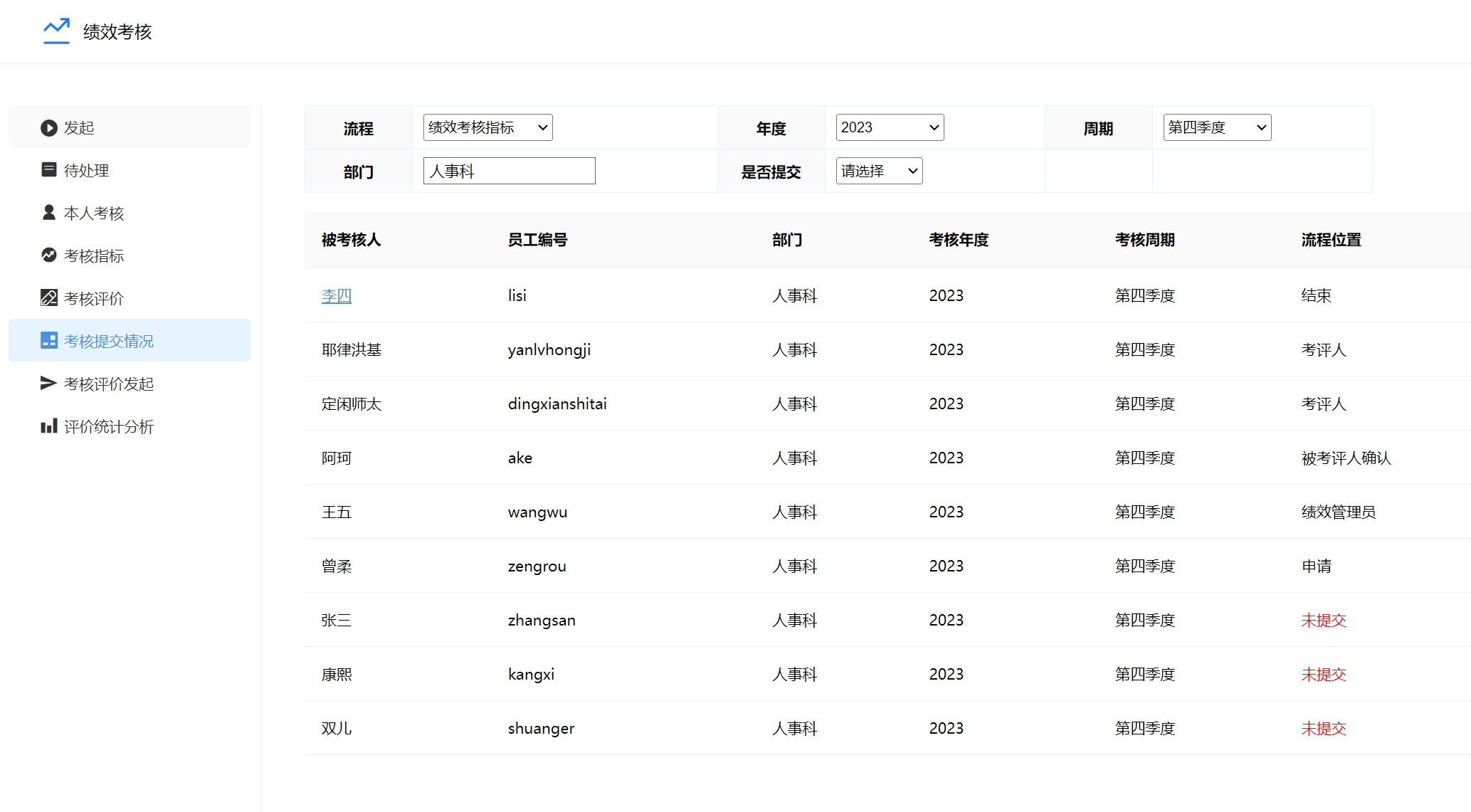The image size is (1471, 812).
Task: Open the 待处理 menu item
Action: pos(87,170)
